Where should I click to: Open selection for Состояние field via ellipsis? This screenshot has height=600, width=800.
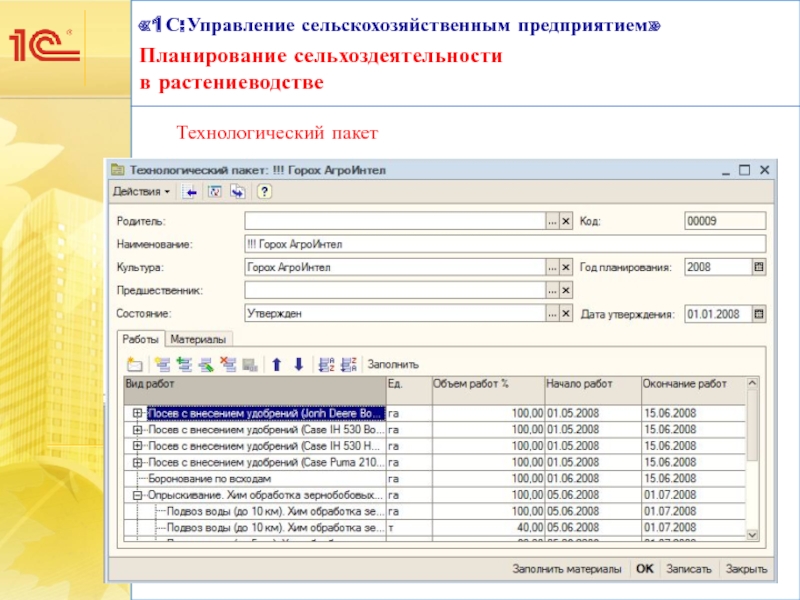click(x=550, y=314)
